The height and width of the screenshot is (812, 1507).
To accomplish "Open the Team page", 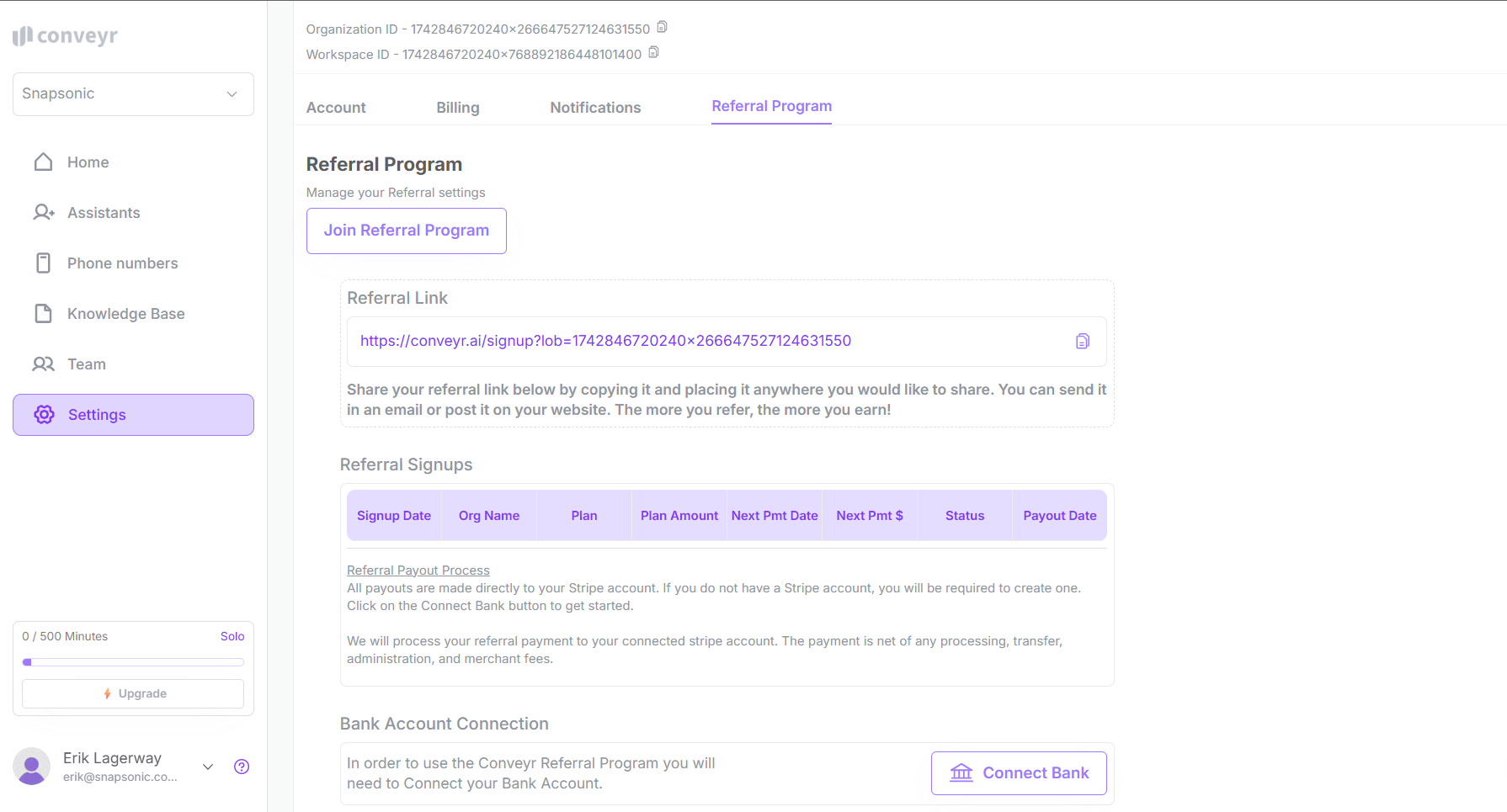I will coord(133,364).
